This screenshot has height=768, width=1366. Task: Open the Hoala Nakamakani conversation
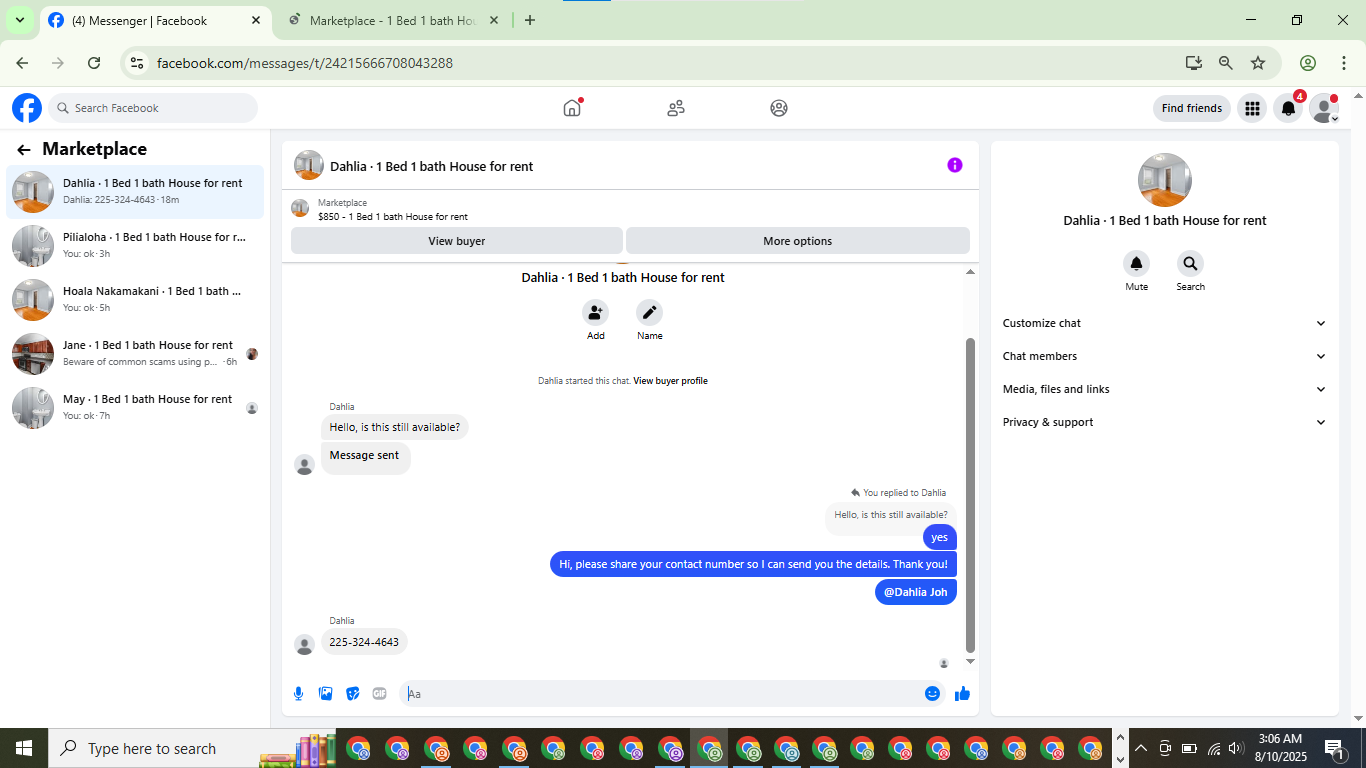135,299
